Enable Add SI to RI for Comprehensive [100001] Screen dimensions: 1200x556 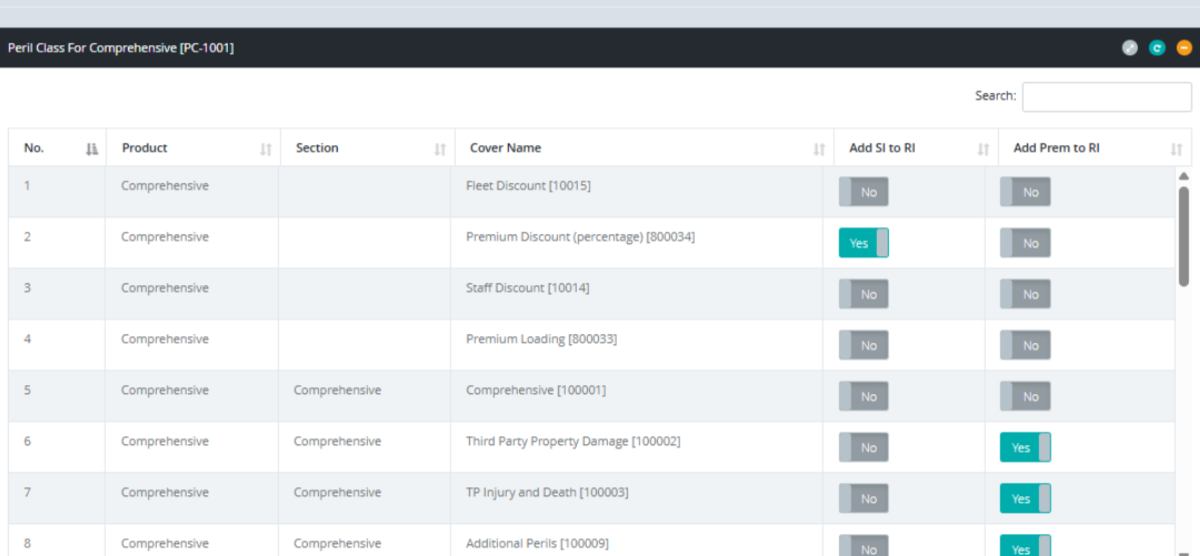click(863, 397)
